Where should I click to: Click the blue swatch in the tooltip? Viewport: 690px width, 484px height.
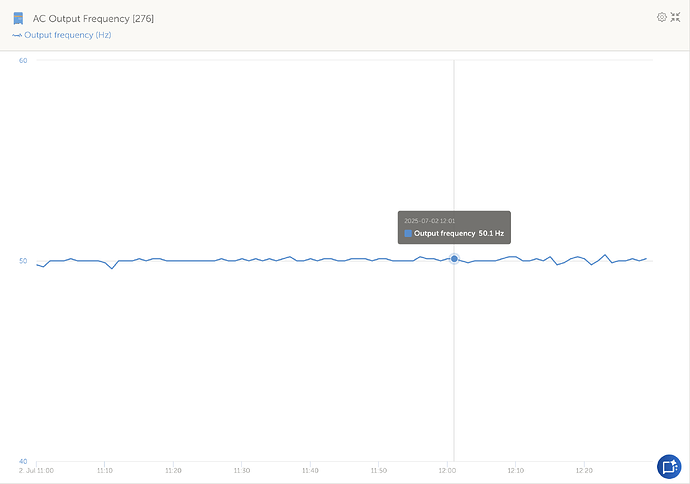coord(408,233)
